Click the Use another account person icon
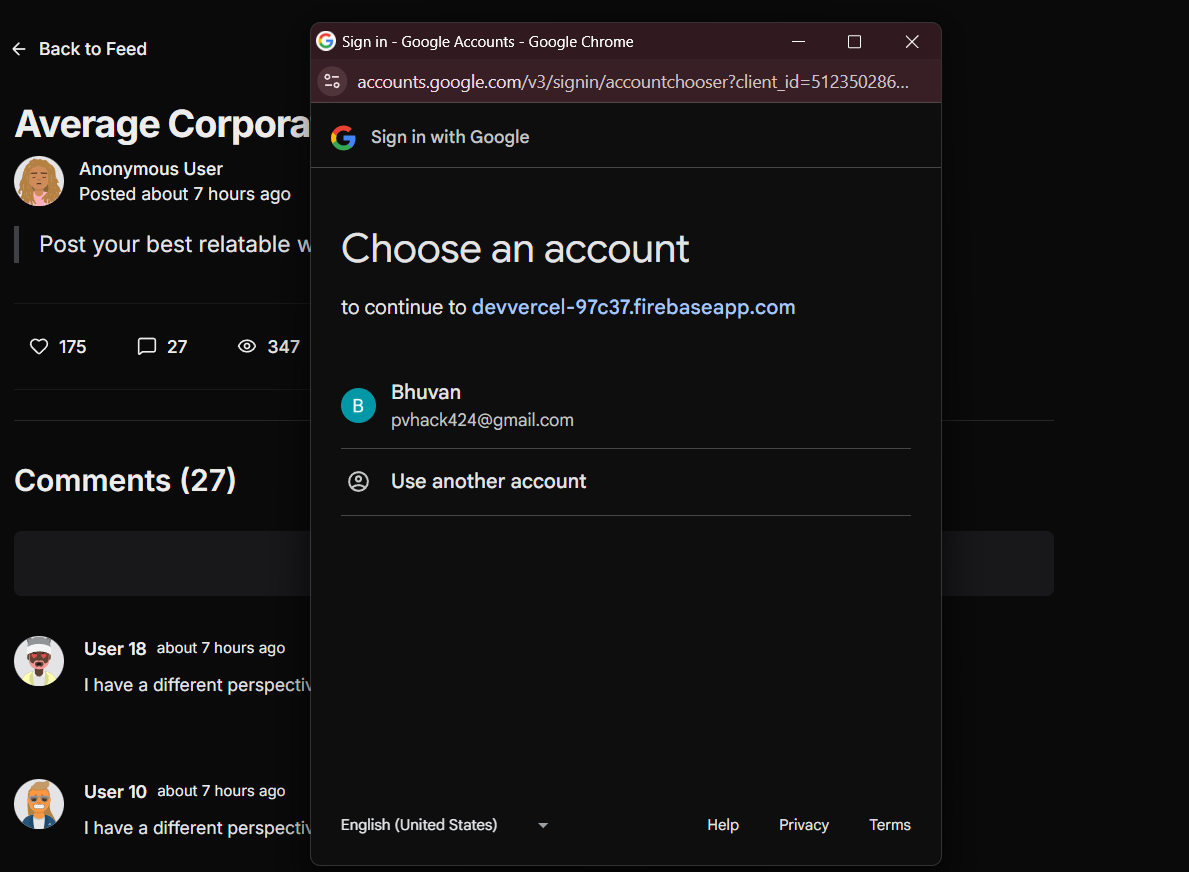 [x=358, y=481]
